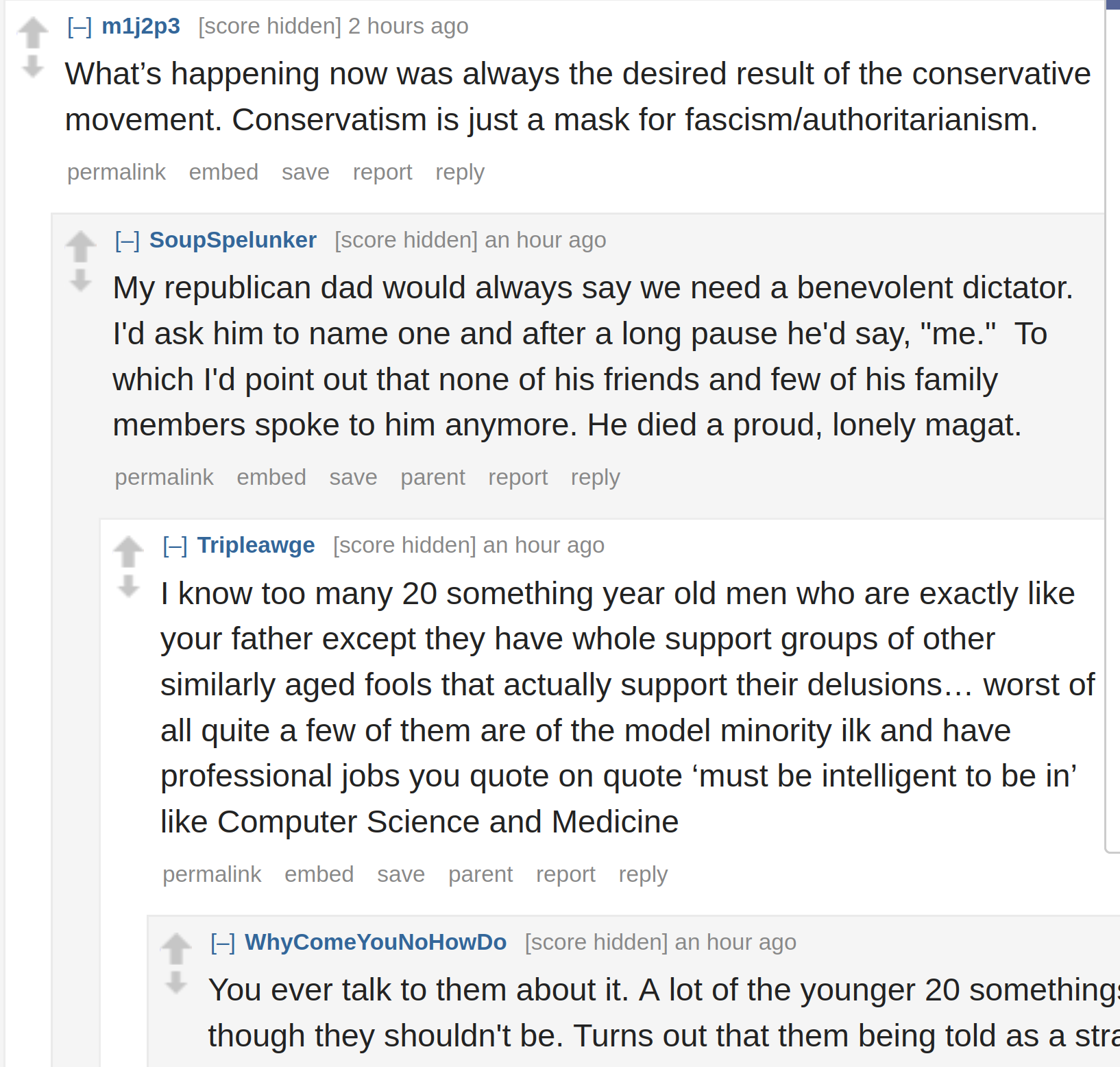Save SoupSpelunker's comment
Screen dimensions: 1120x1067
point(354,477)
